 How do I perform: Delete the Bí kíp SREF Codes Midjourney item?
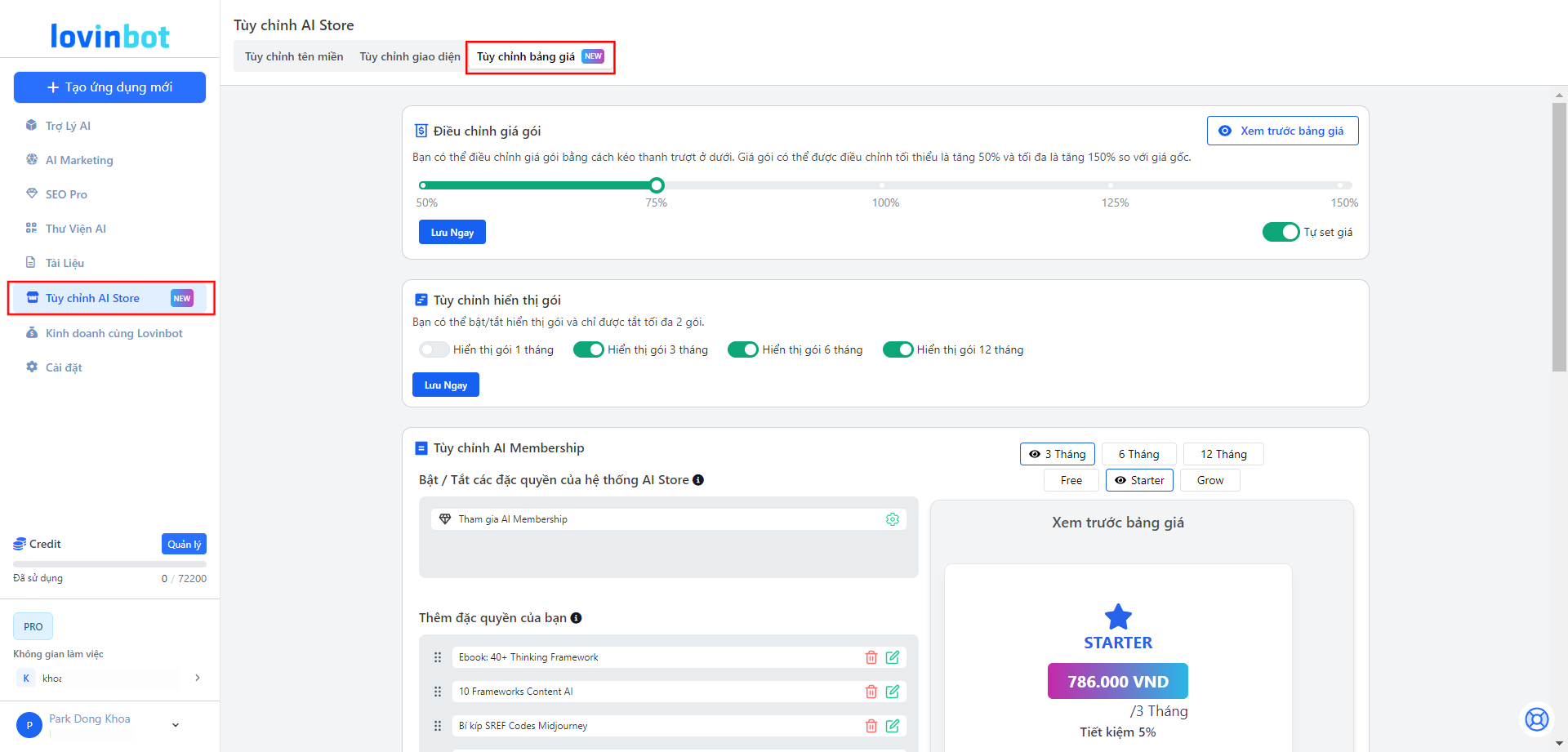(871, 726)
